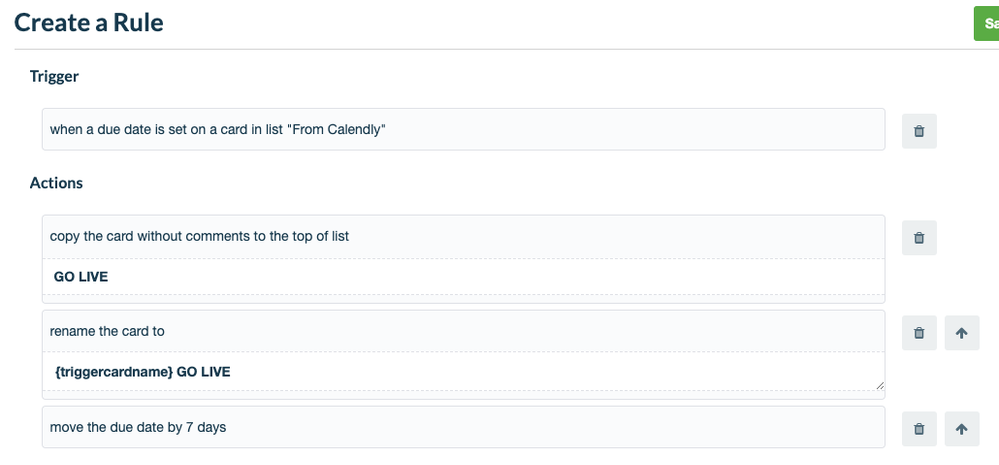Click the 'Create a Rule' page heading
Screen dimensions: 999x465
point(89,22)
